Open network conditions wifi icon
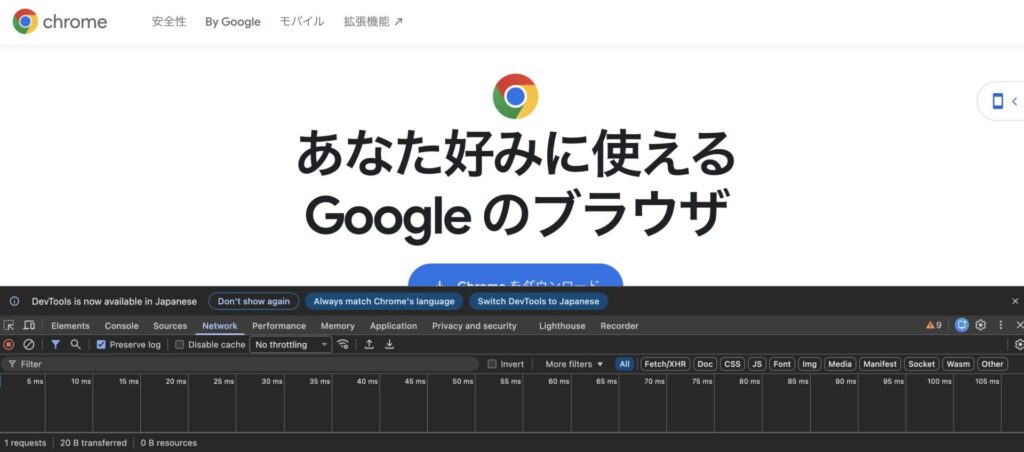The width and height of the screenshot is (1024, 452). (343, 344)
